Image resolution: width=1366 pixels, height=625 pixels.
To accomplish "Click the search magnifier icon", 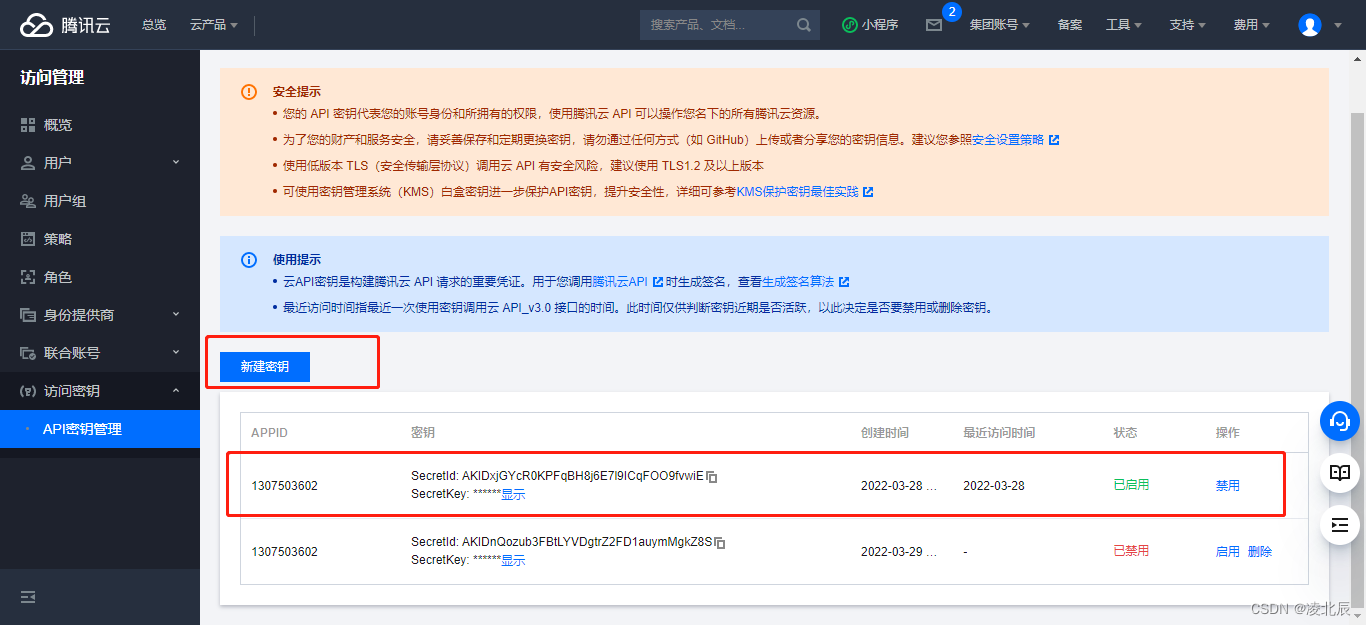I will (804, 25).
